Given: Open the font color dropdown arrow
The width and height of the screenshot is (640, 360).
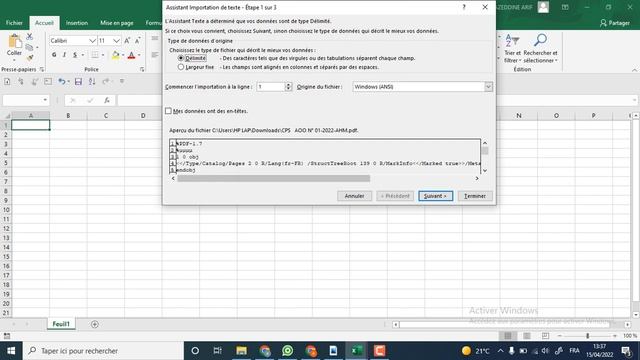Looking at the screenshot, I should pyautogui.click(x=139, y=55).
